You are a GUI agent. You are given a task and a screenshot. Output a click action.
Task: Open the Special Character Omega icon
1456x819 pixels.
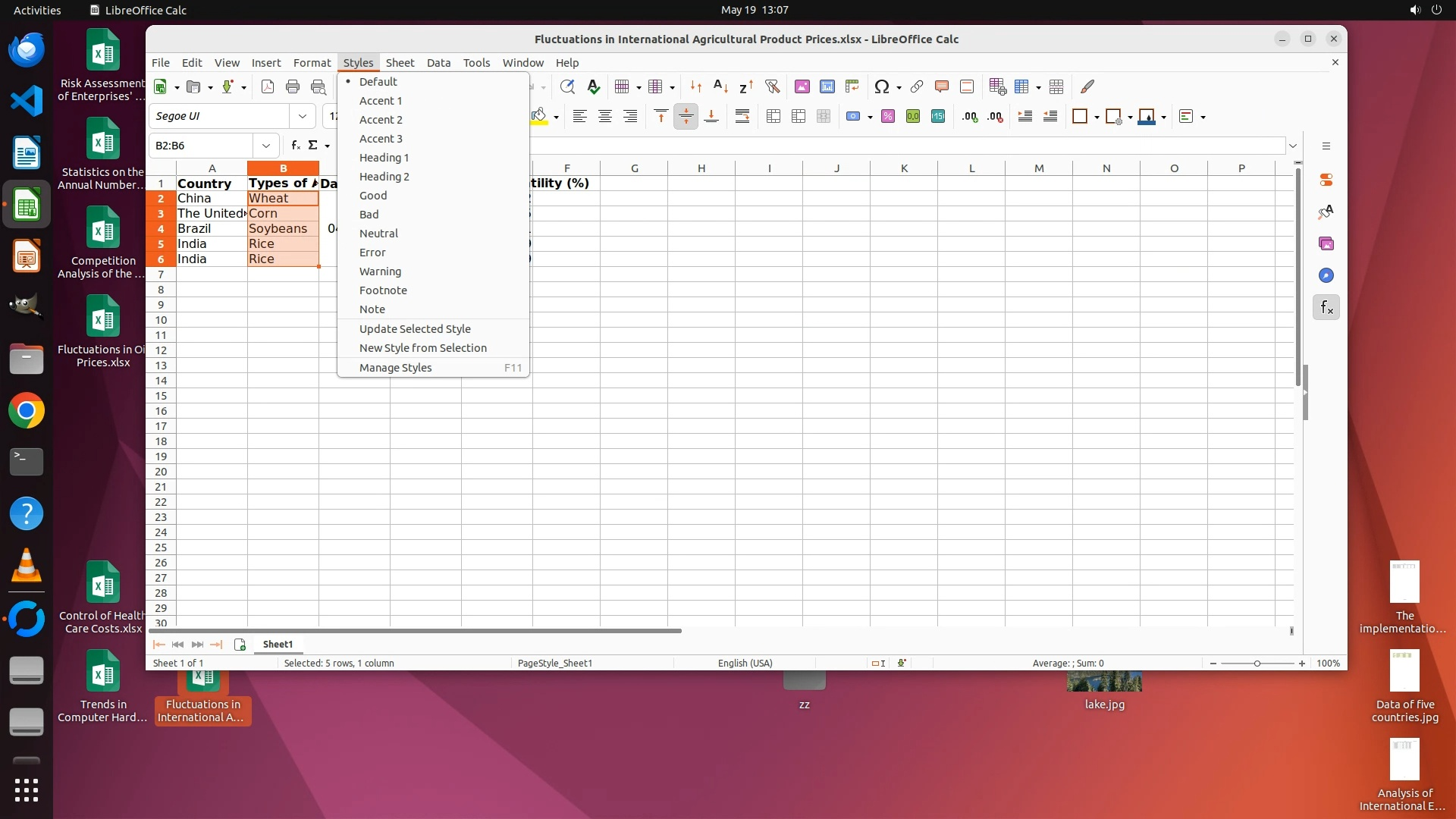click(881, 86)
